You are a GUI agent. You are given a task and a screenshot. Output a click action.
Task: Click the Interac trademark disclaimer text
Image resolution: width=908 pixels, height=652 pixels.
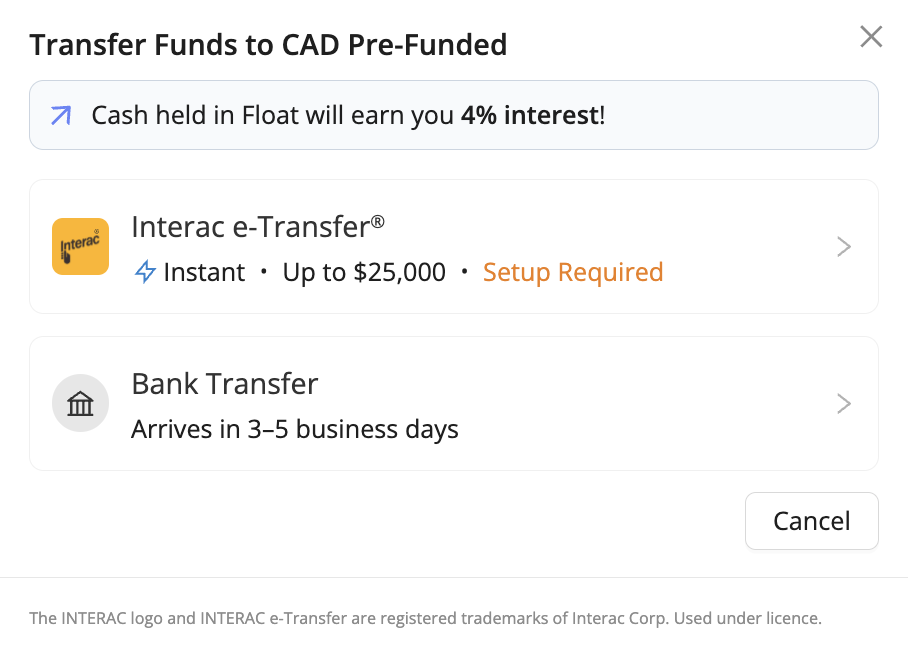coord(425,618)
